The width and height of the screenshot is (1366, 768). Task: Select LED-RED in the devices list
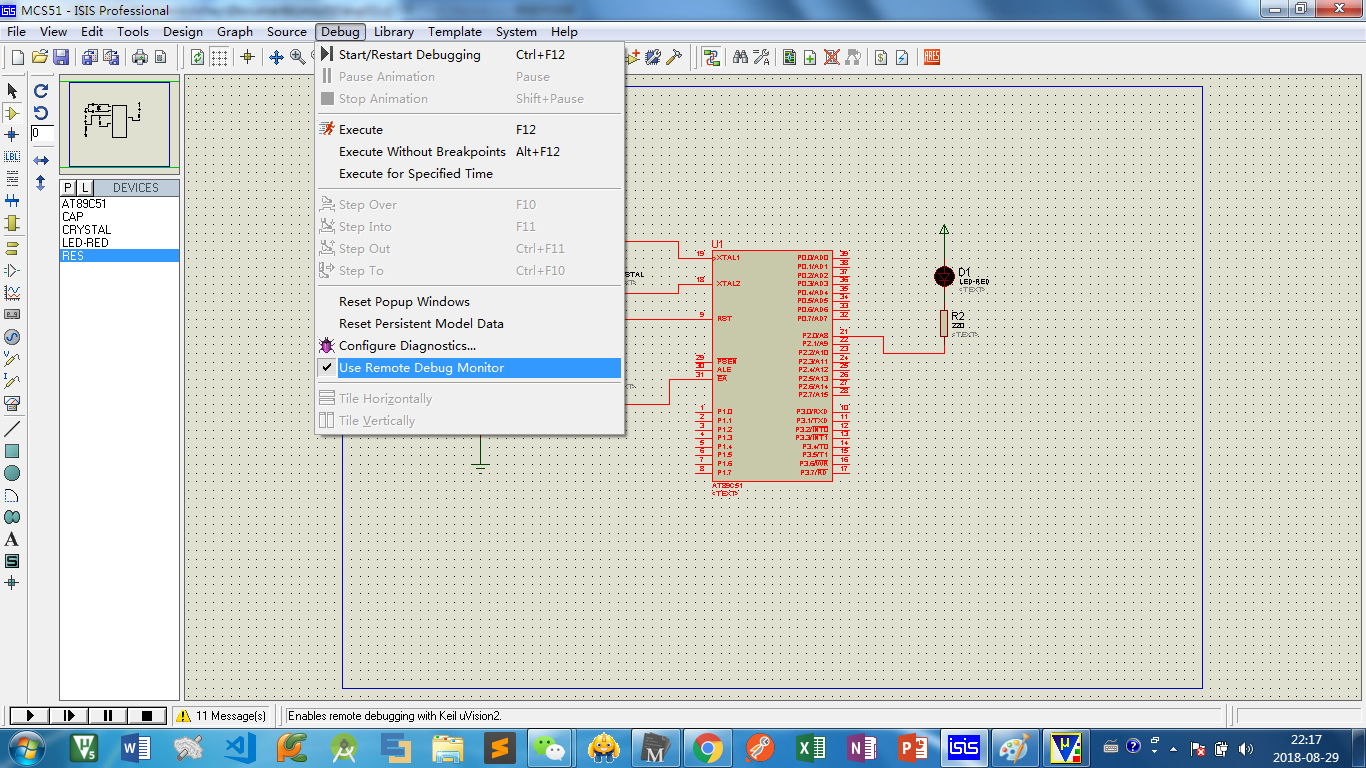click(x=119, y=243)
